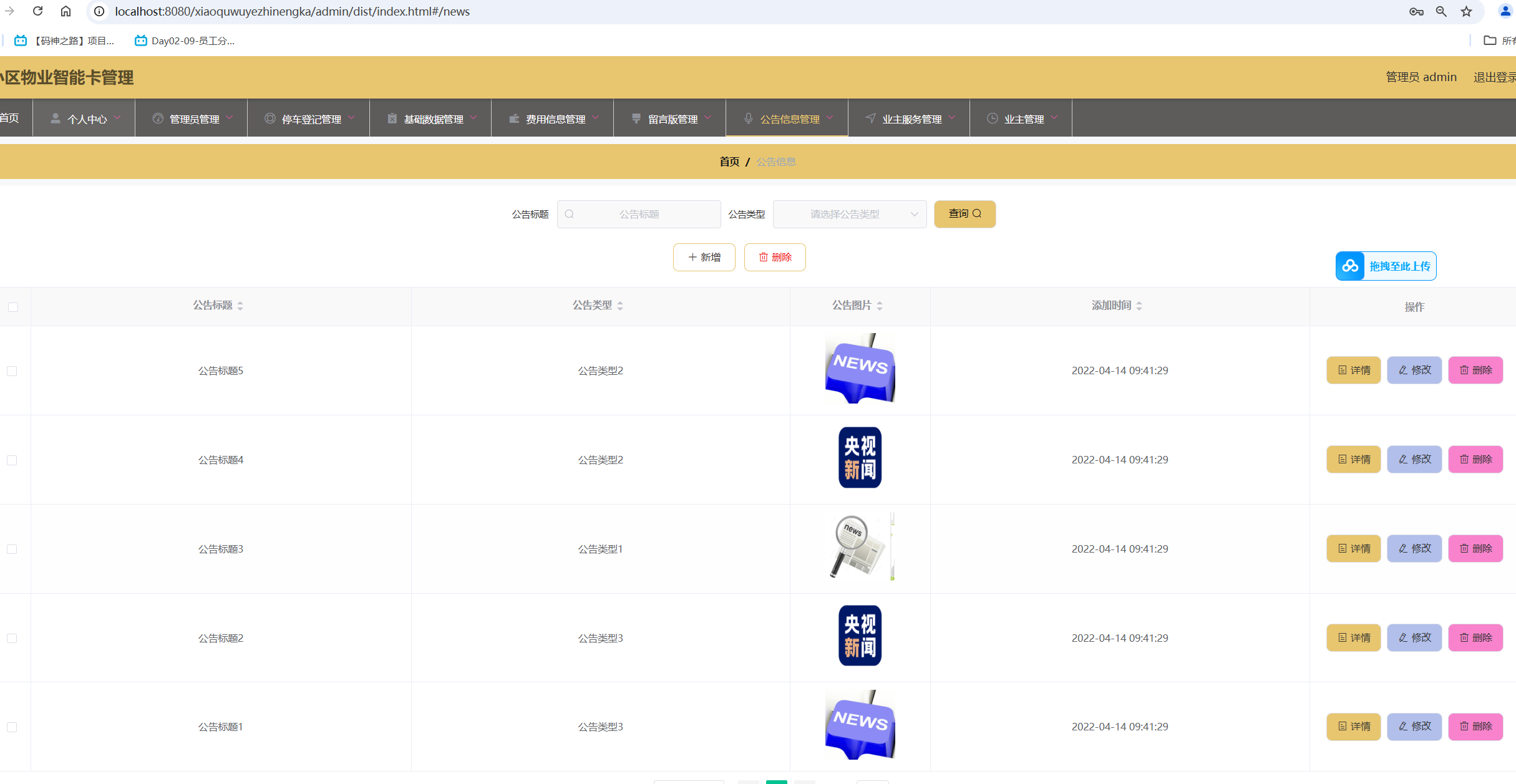Reload the page with browser refresh icon
The image size is (1516, 784).
point(37,11)
